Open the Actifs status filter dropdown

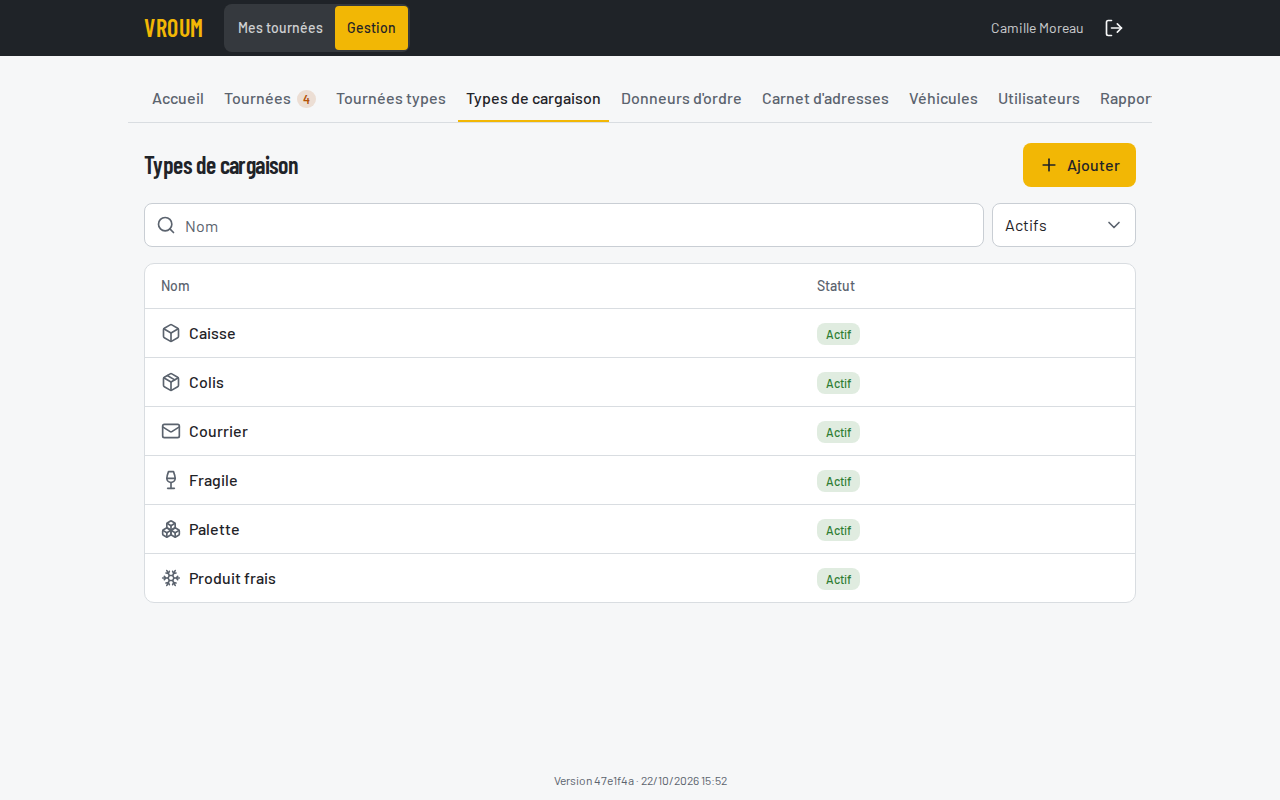click(1064, 225)
